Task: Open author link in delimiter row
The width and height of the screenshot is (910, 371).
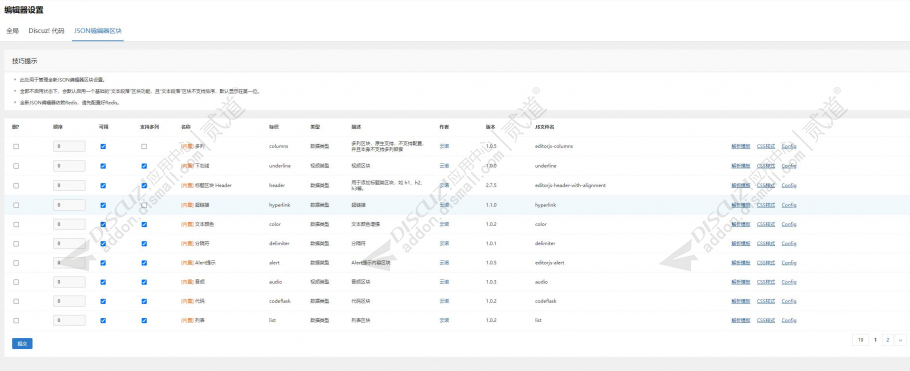Action: point(444,244)
